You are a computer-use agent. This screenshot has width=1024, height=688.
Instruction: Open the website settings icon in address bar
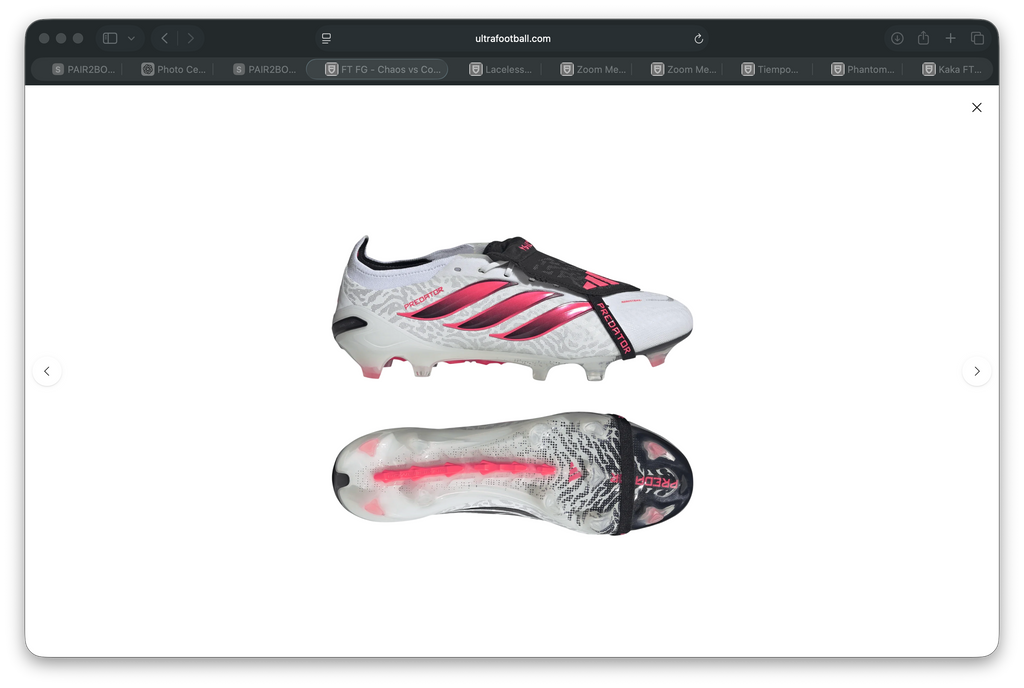[x=327, y=39]
